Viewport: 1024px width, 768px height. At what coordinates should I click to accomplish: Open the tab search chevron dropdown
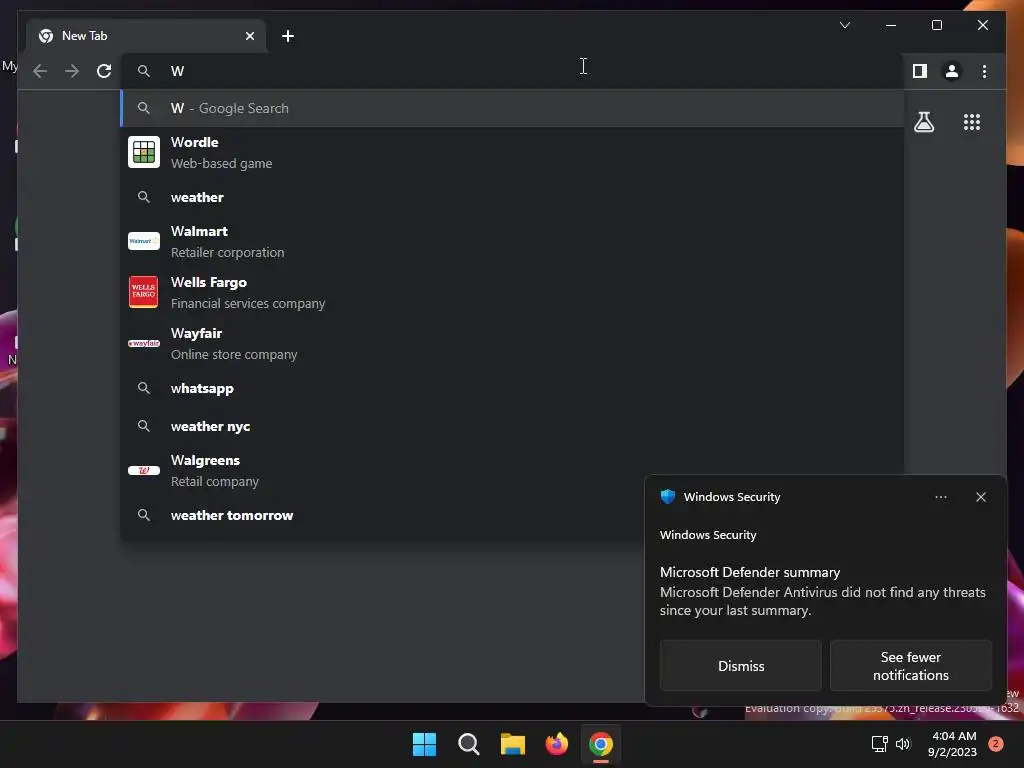coord(844,25)
